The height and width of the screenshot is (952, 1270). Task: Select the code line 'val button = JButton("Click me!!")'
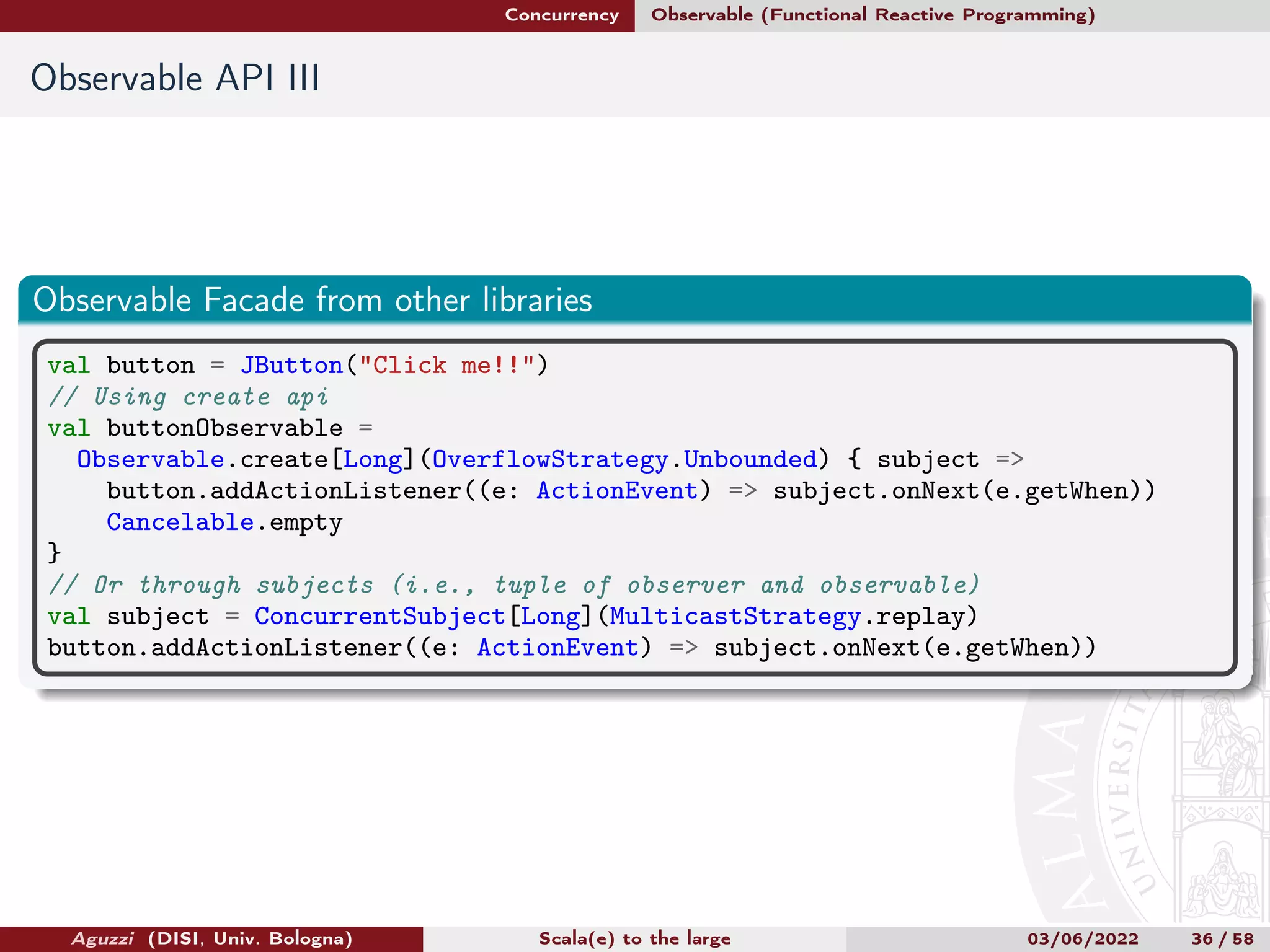pos(298,365)
